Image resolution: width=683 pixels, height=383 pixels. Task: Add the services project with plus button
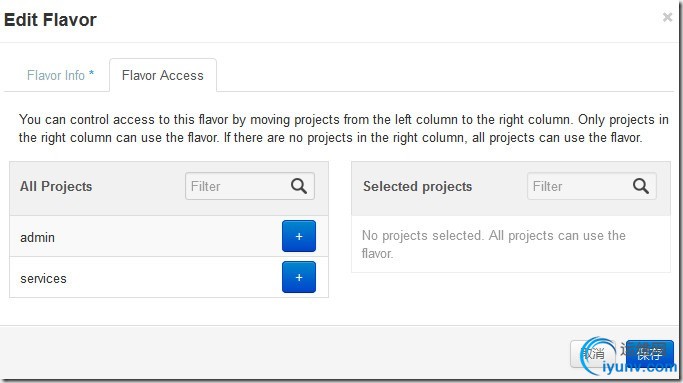(299, 277)
